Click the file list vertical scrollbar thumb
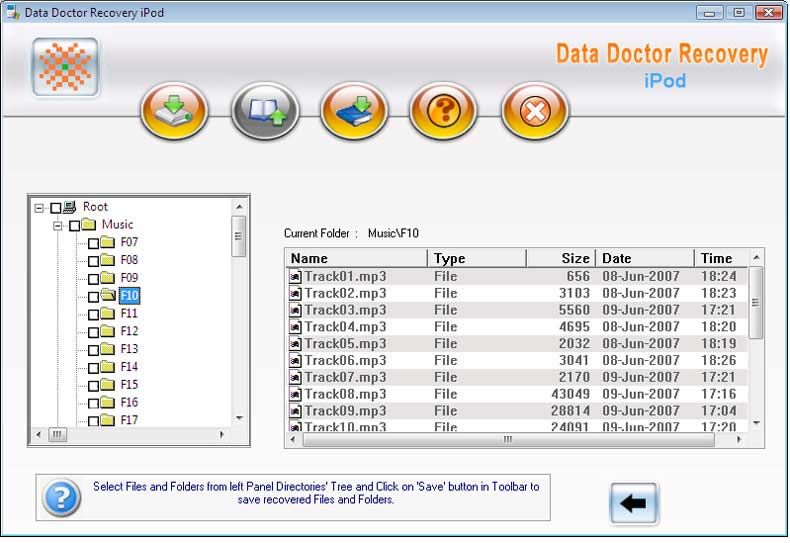 pyautogui.click(x=756, y=303)
